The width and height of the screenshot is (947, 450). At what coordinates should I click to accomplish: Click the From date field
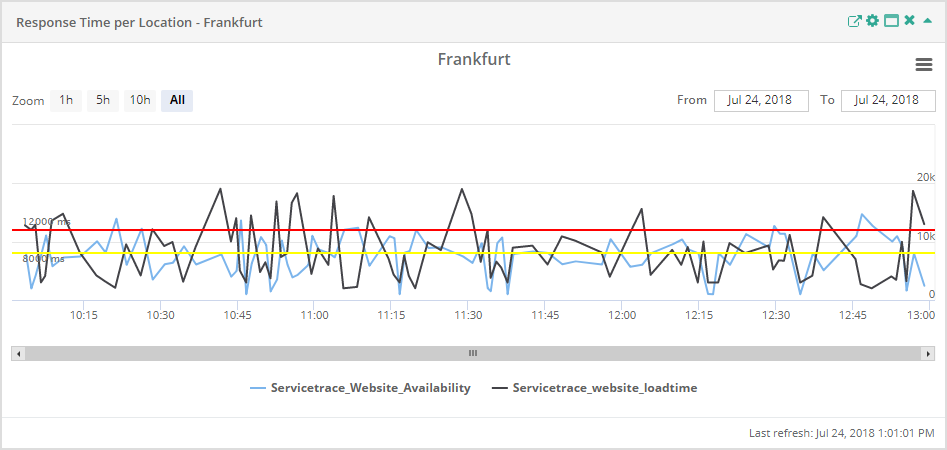pyautogui.click(x=760, y=100)
